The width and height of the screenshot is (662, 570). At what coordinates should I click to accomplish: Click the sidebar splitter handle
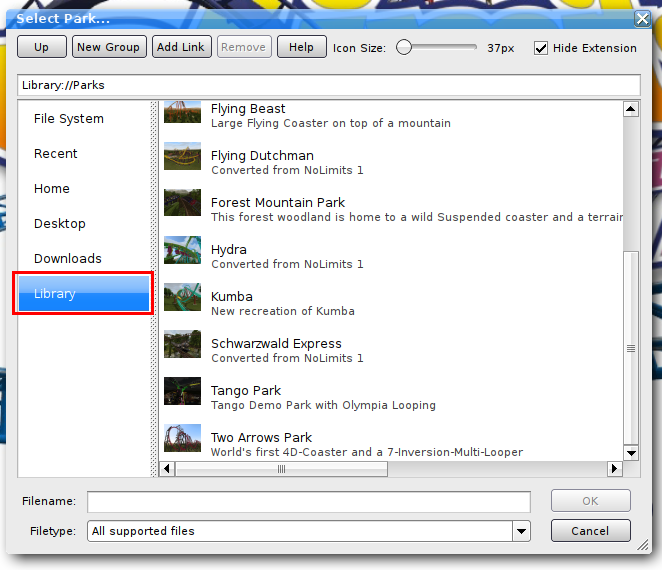(154, 289)
